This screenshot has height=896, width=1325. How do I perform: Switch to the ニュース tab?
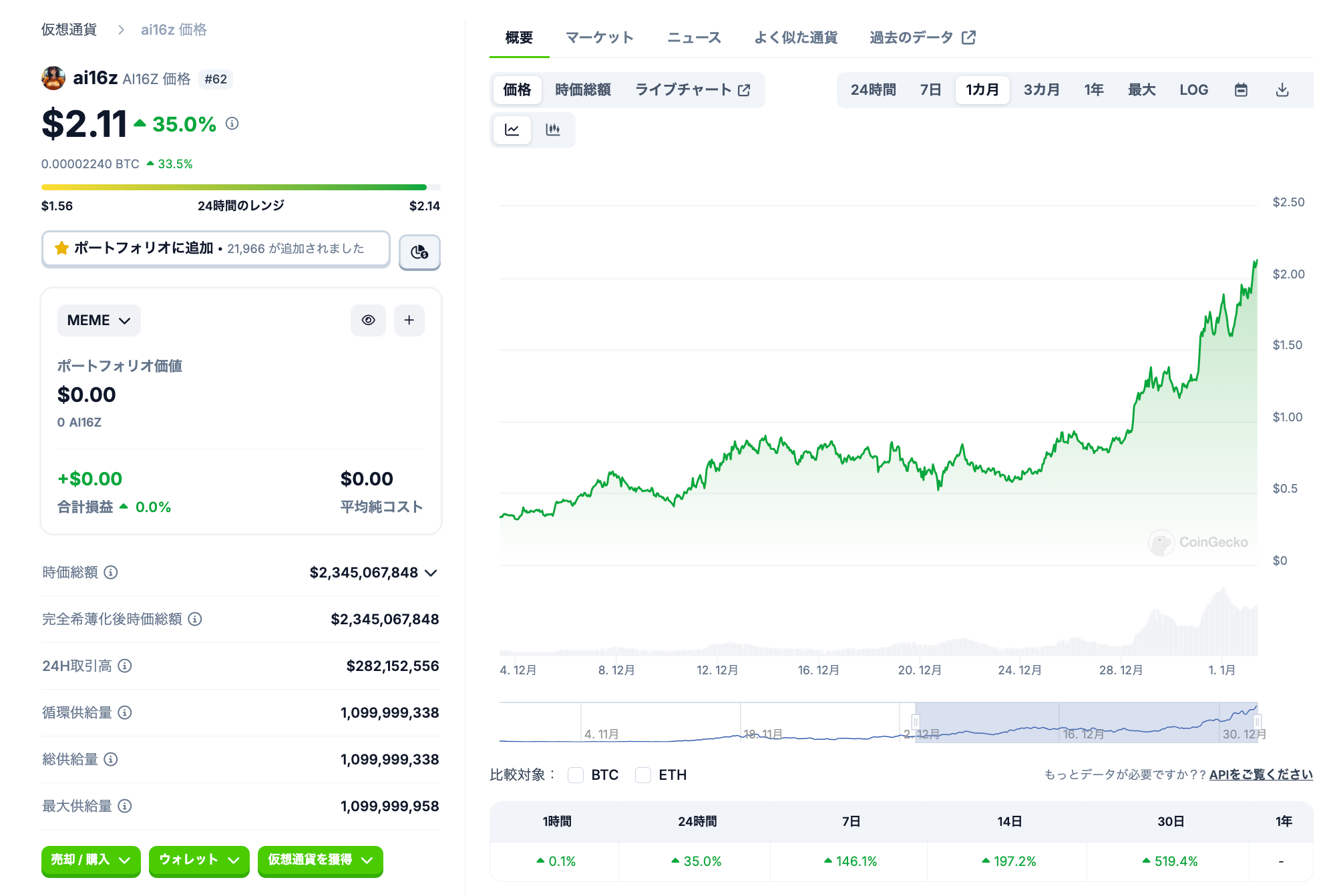tap(694, 37)
